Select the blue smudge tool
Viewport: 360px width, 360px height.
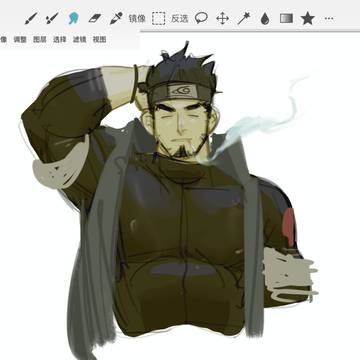click(x=72, y=18)
